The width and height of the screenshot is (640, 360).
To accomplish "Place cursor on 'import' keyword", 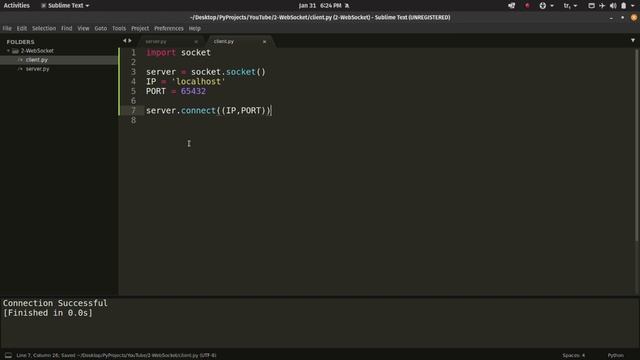I will pos(161,53).
